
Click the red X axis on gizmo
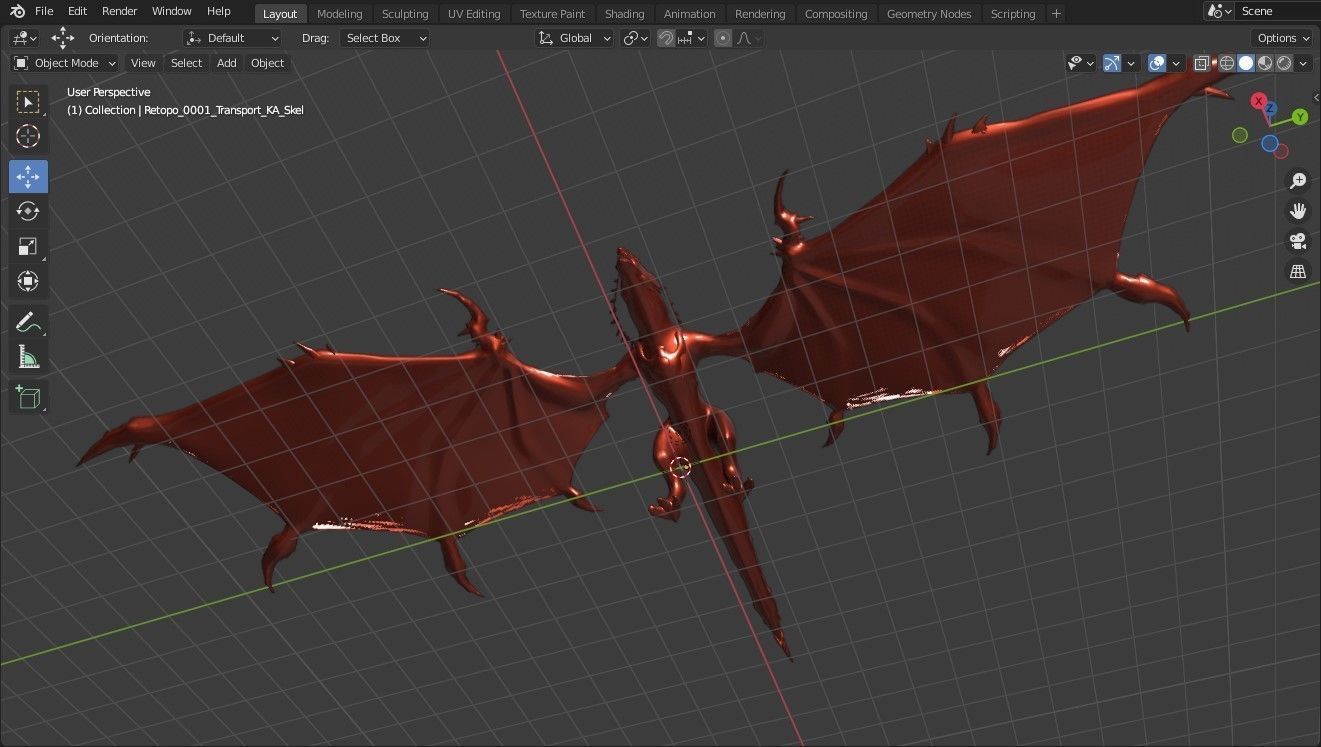pos(1258,101)
